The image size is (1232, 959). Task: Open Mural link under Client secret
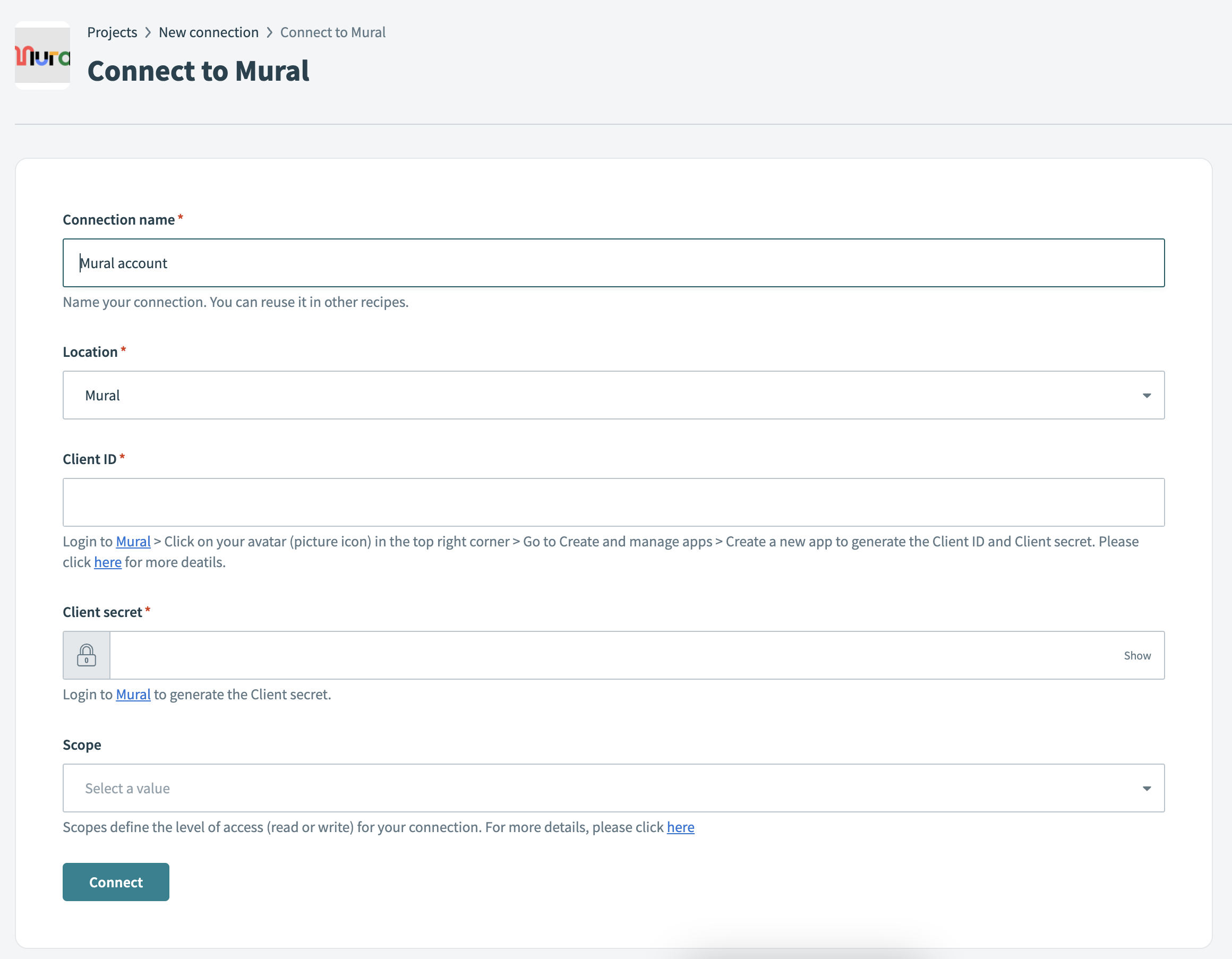[133, 695]
